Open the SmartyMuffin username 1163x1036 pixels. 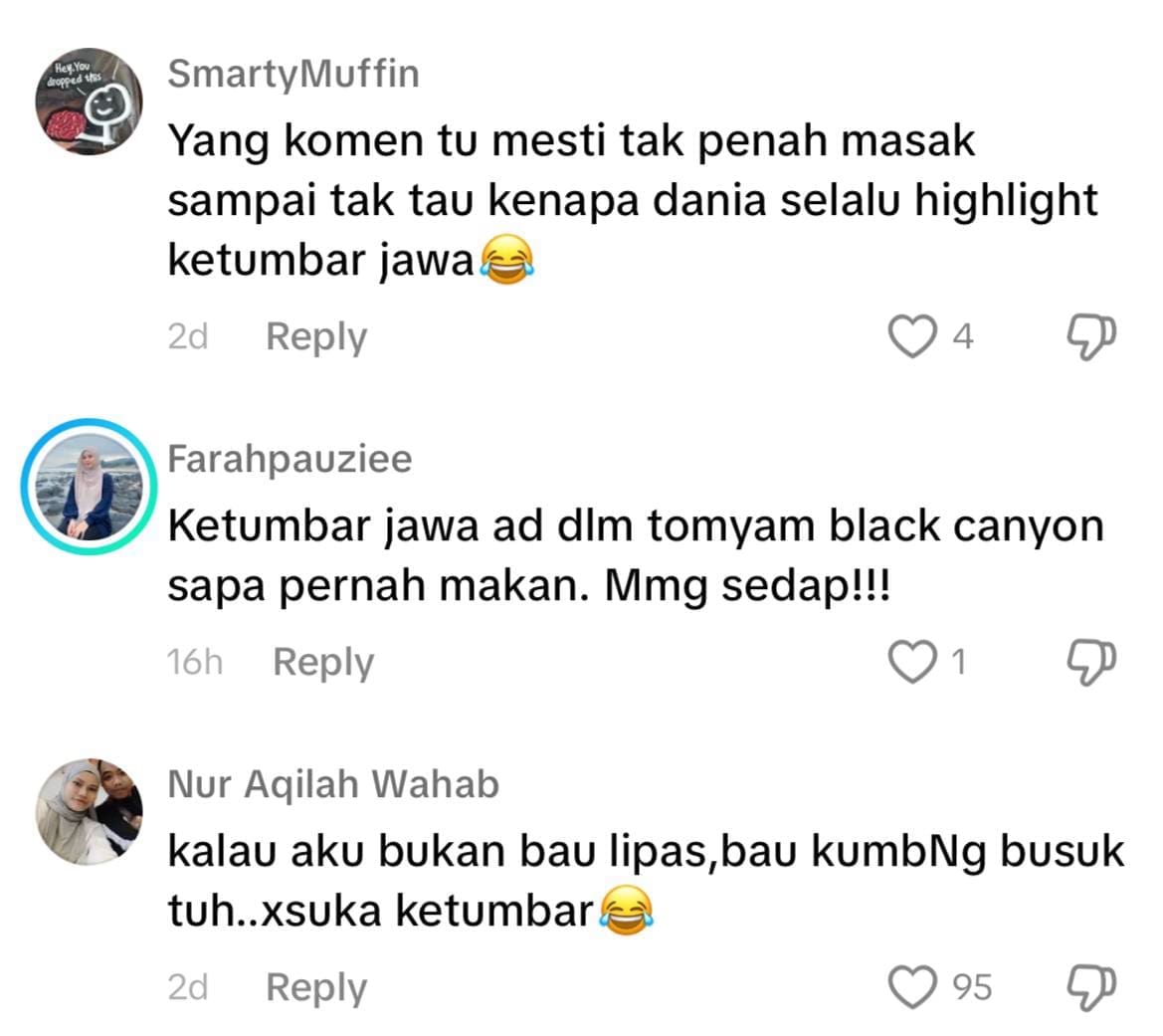(293, 75)
